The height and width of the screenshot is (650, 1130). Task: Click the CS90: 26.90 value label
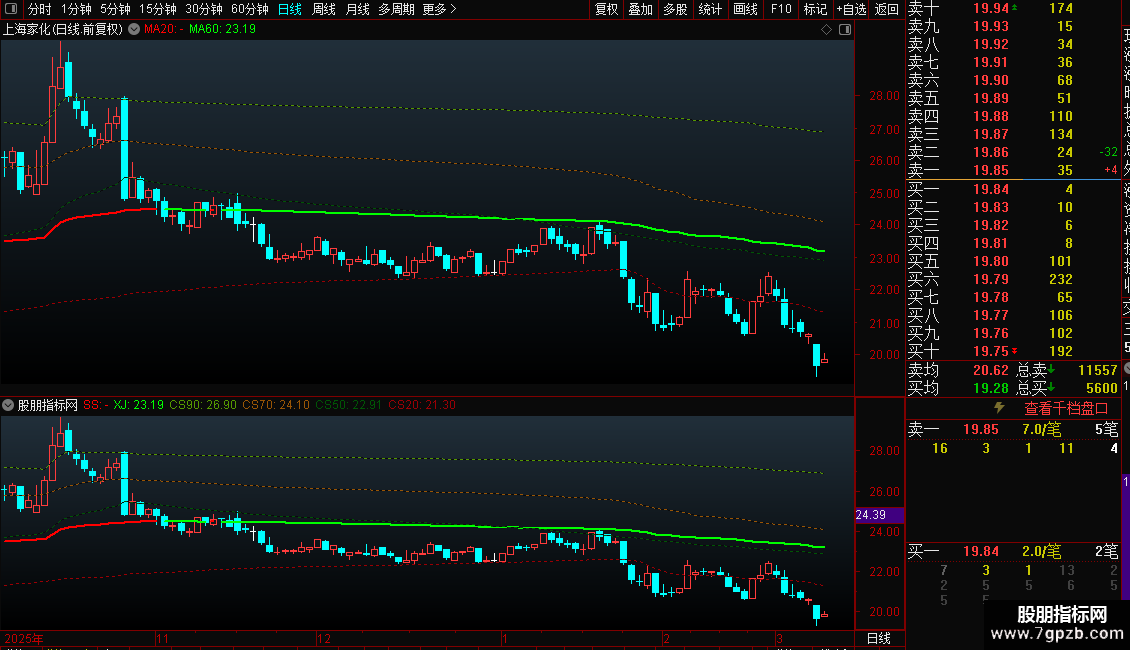[203, 405]
